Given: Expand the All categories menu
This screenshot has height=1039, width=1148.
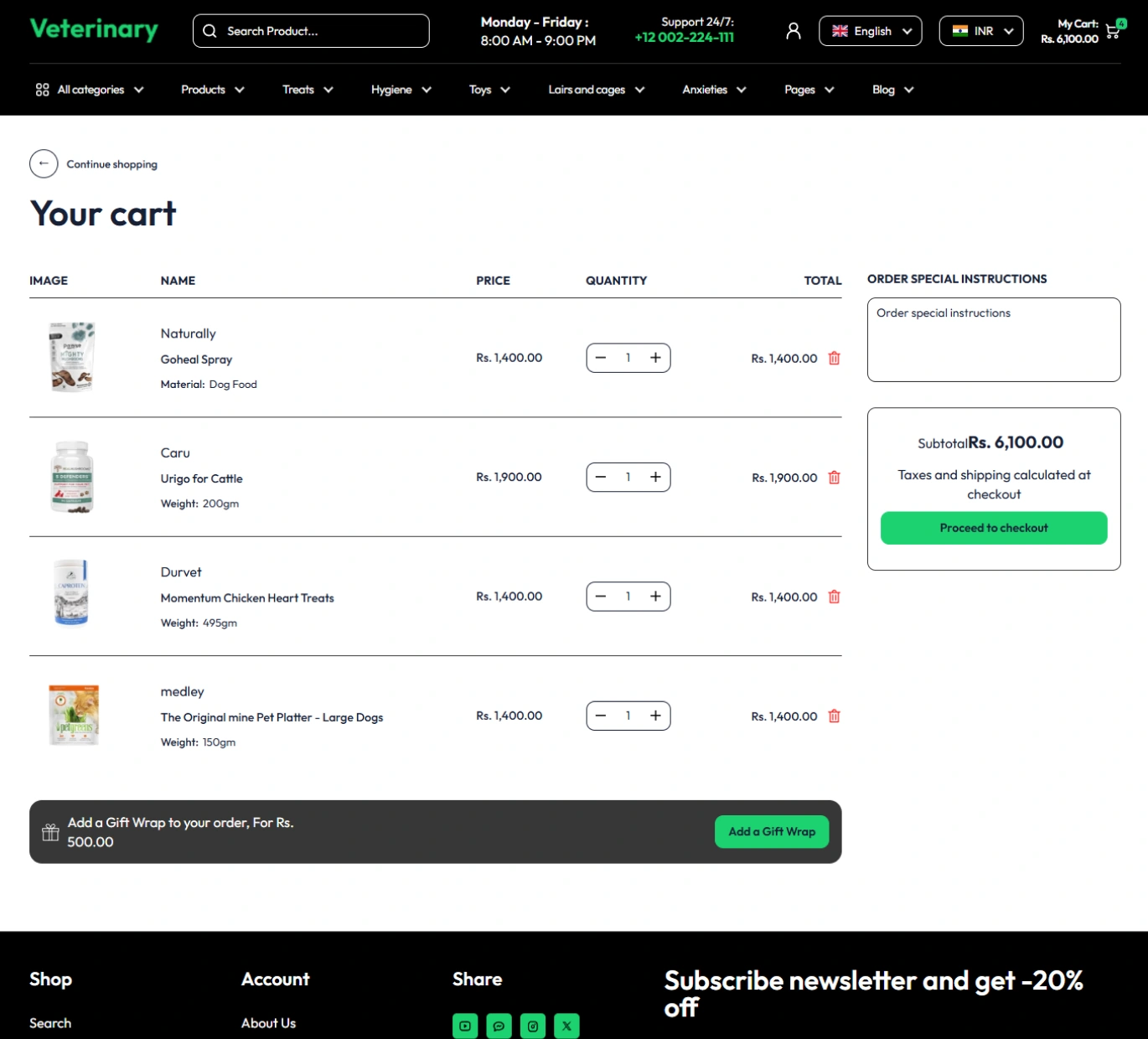Looking at the screenshot, I should coord(90,90).
